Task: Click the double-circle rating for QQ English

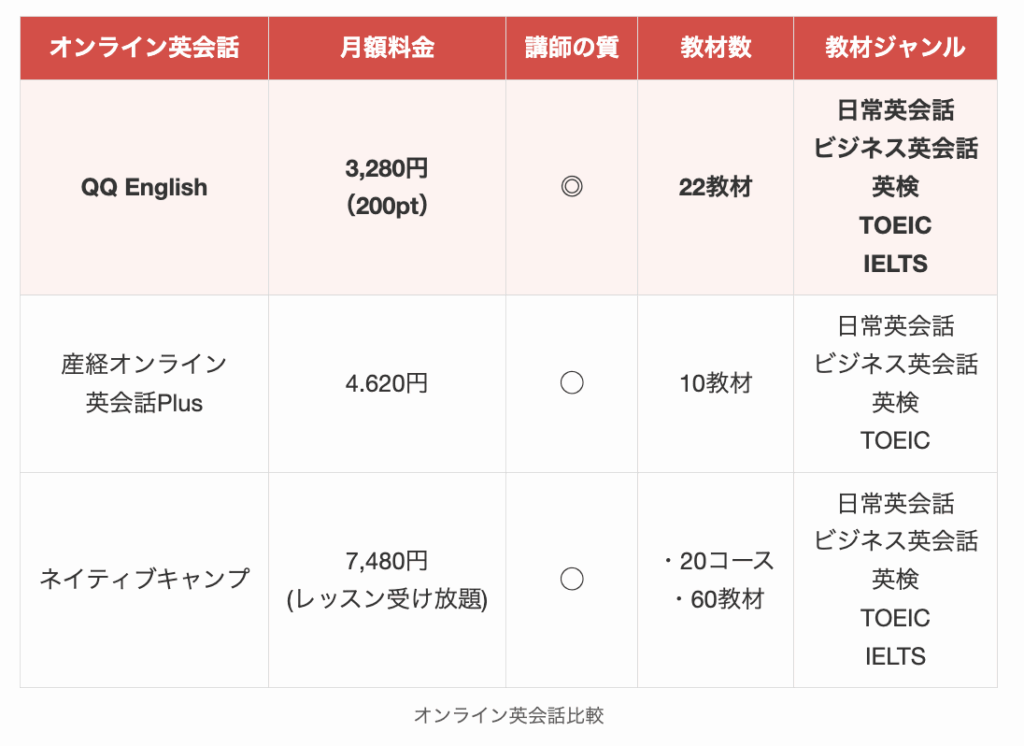Action: [x=571, y=187]
